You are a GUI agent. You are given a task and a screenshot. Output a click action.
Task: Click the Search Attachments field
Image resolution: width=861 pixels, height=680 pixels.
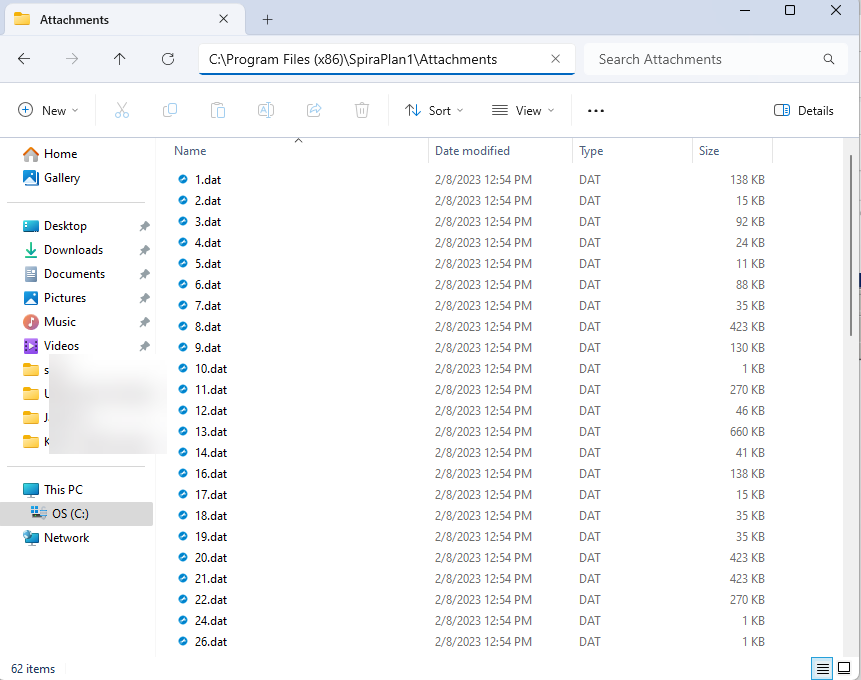point(705,59)
